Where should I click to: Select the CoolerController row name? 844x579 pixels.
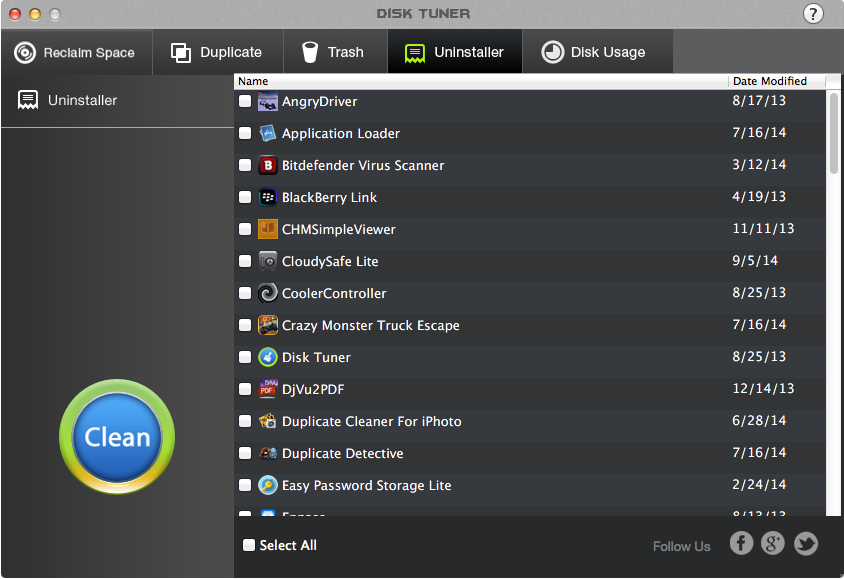[x=334, y=294]
